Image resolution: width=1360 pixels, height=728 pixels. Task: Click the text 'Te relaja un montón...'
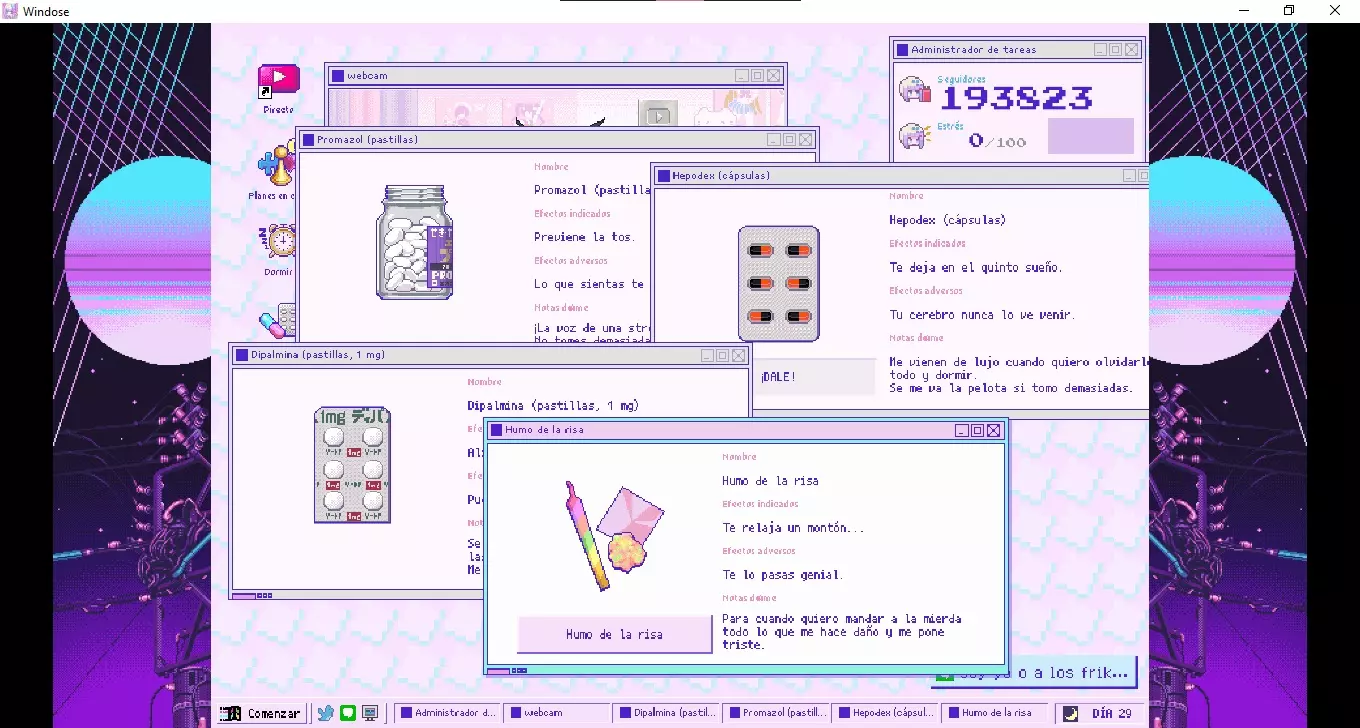tap(793, 528)
